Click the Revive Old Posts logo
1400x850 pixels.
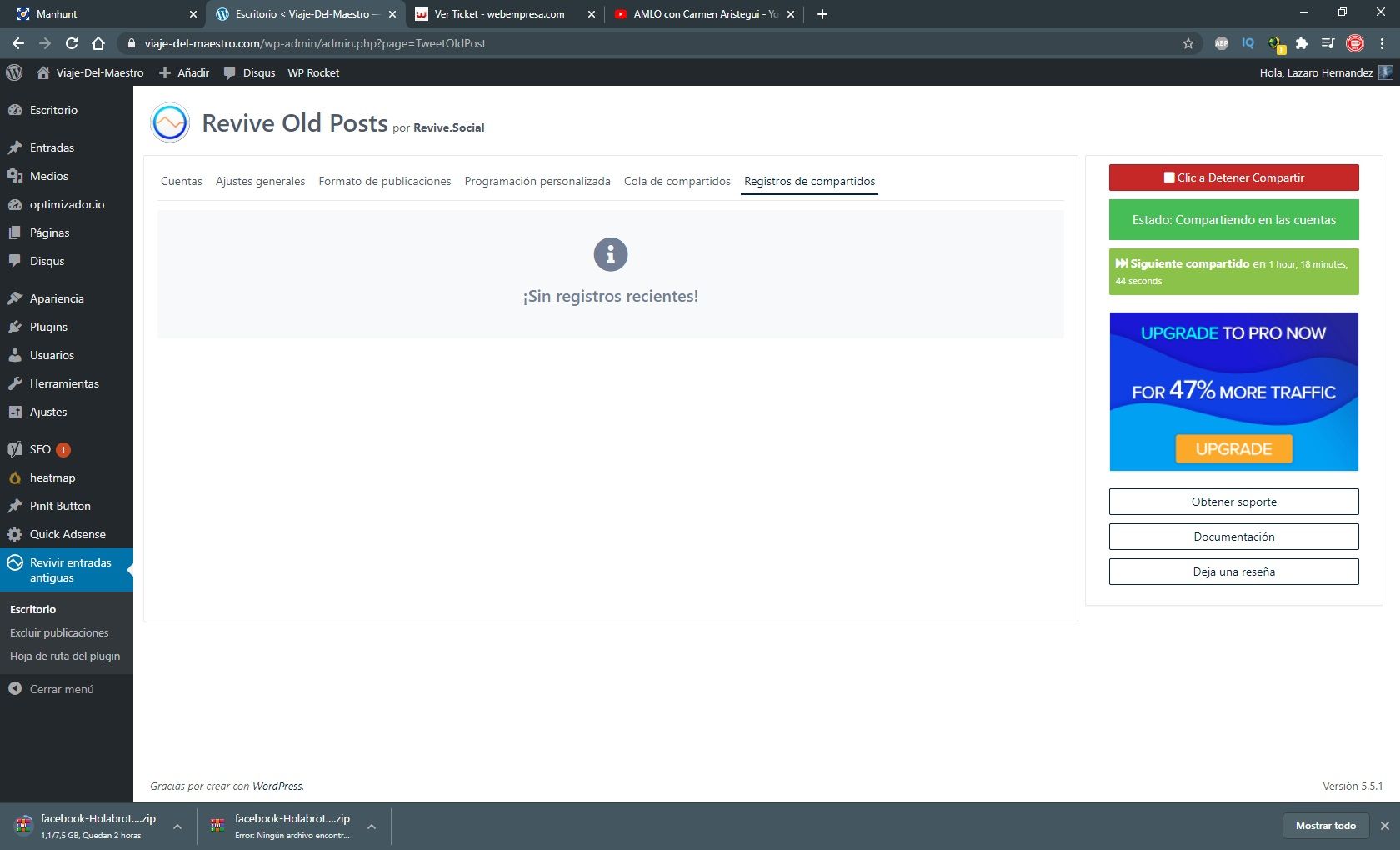170,122
